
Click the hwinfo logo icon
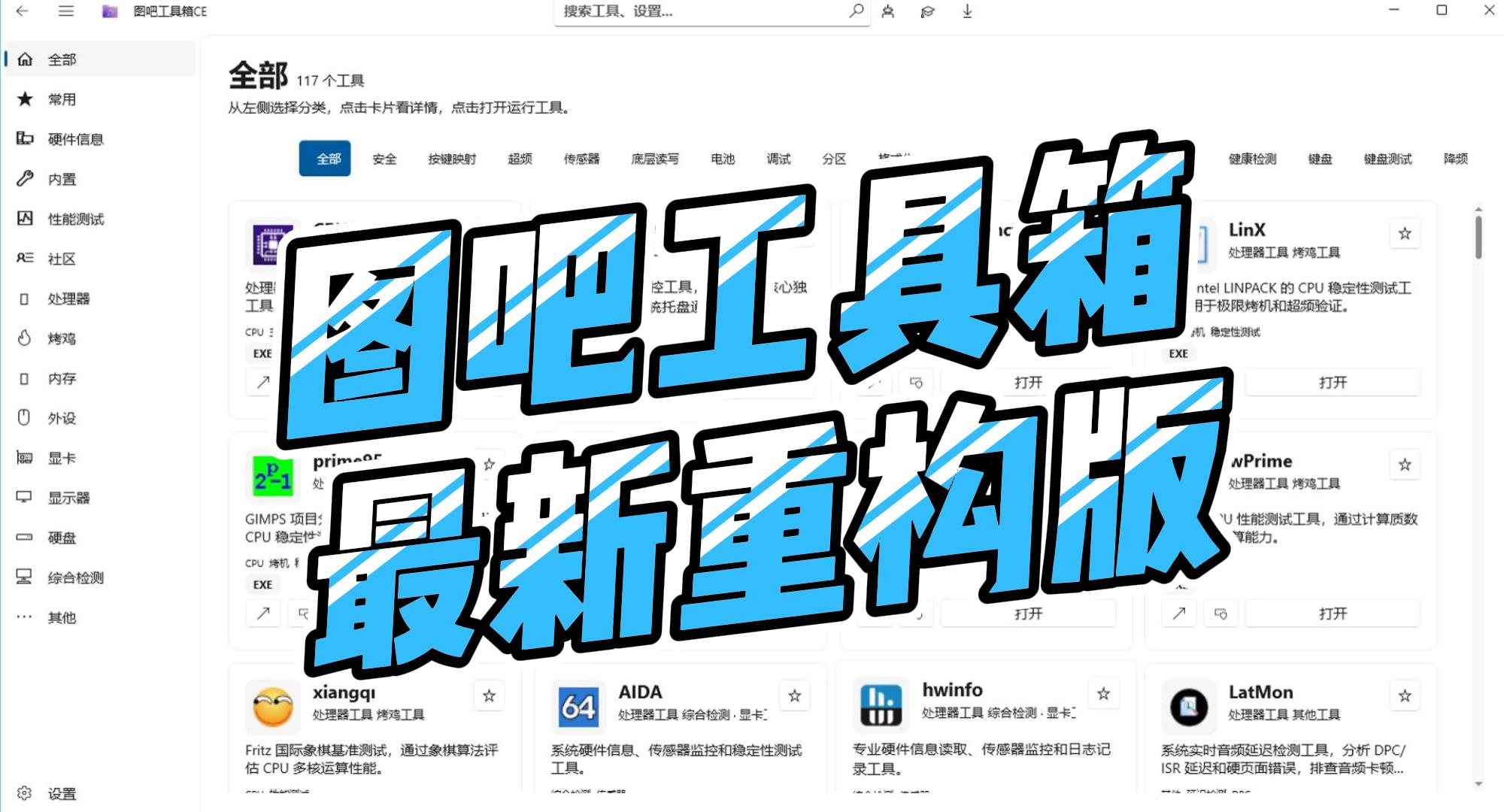880,705
